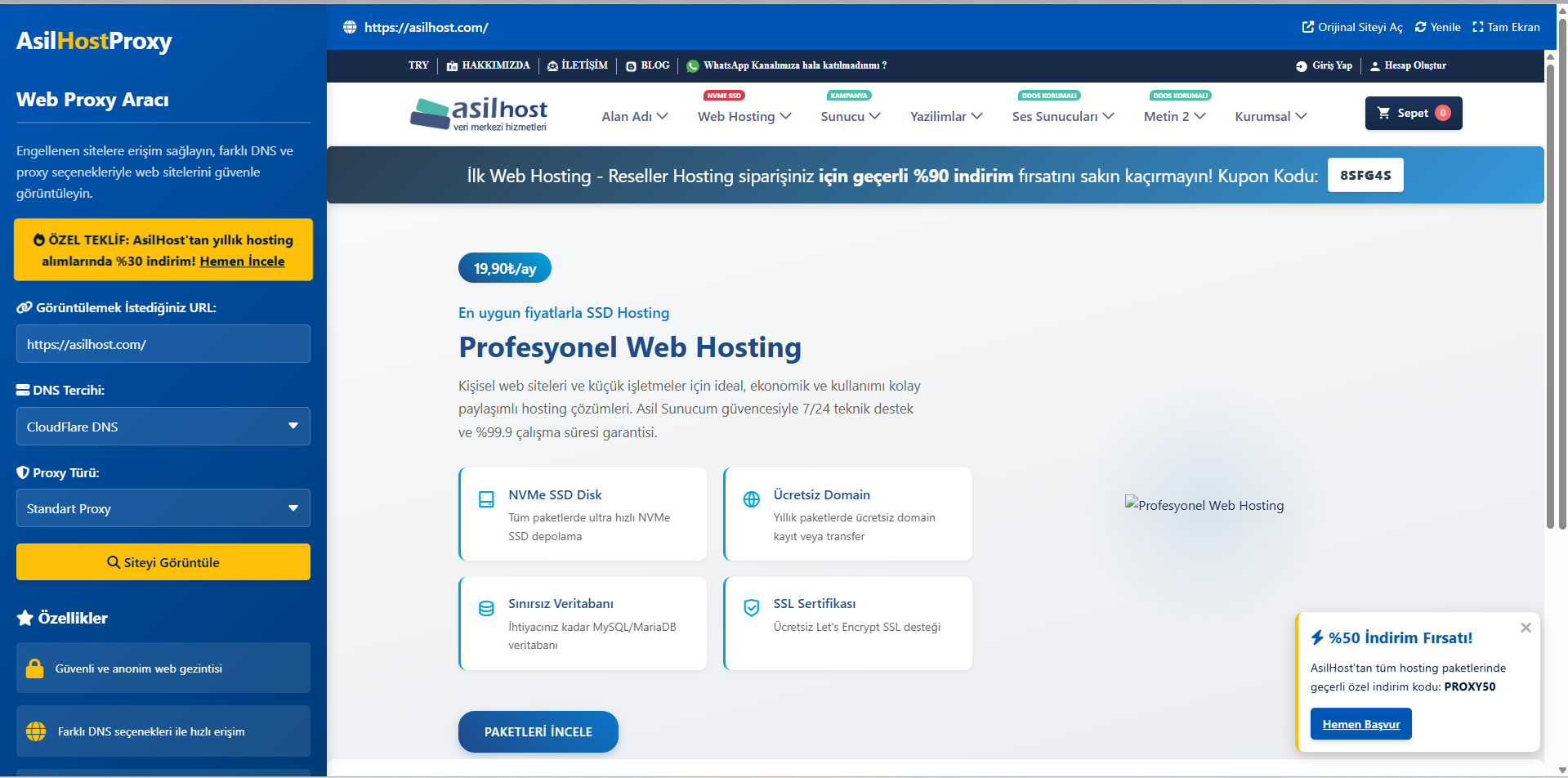The height and width of the screenshot is (778, 1568).
Task: Click the WhatsApp channel icon
Action: [693, 66]
